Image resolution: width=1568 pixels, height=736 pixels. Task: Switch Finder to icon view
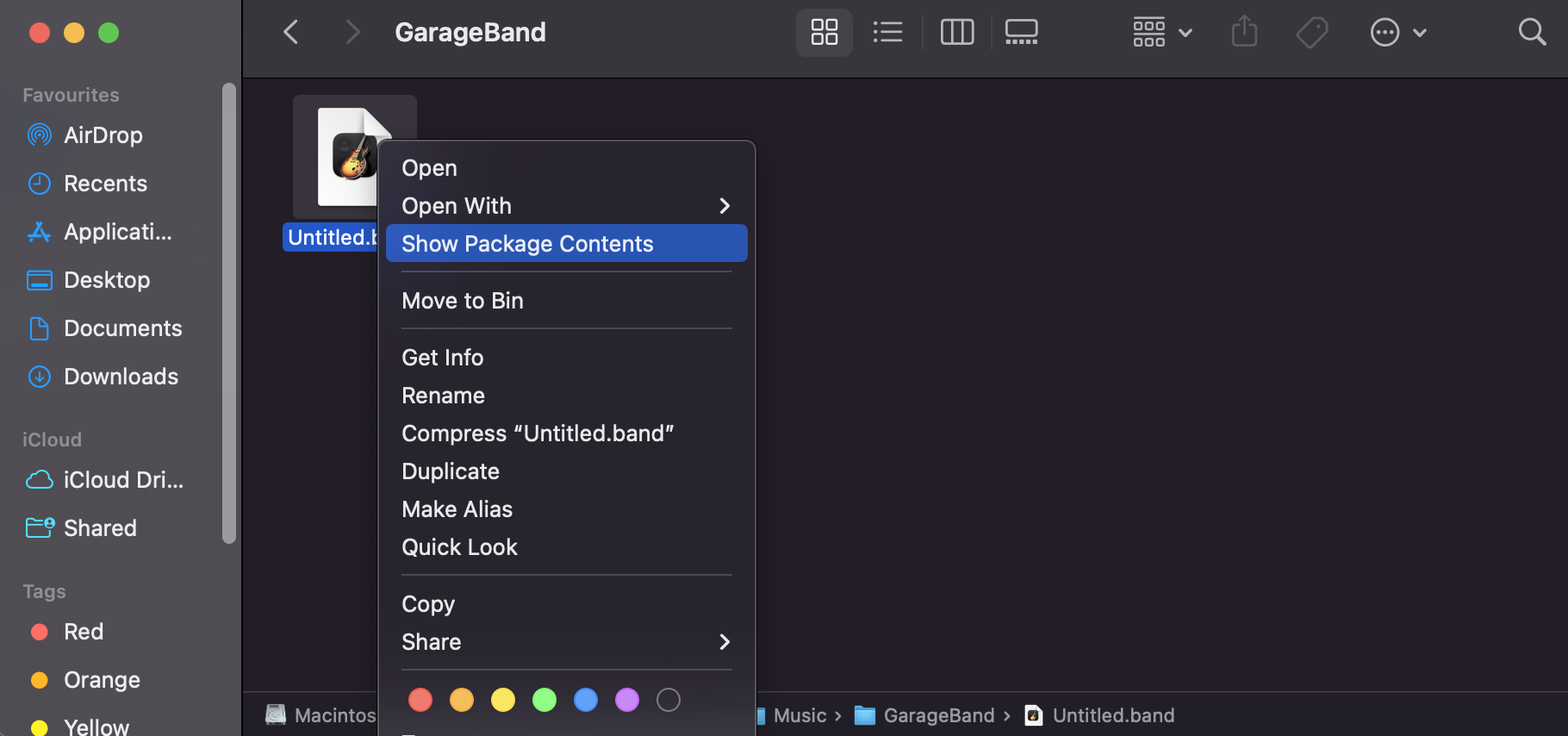[824, 33]
